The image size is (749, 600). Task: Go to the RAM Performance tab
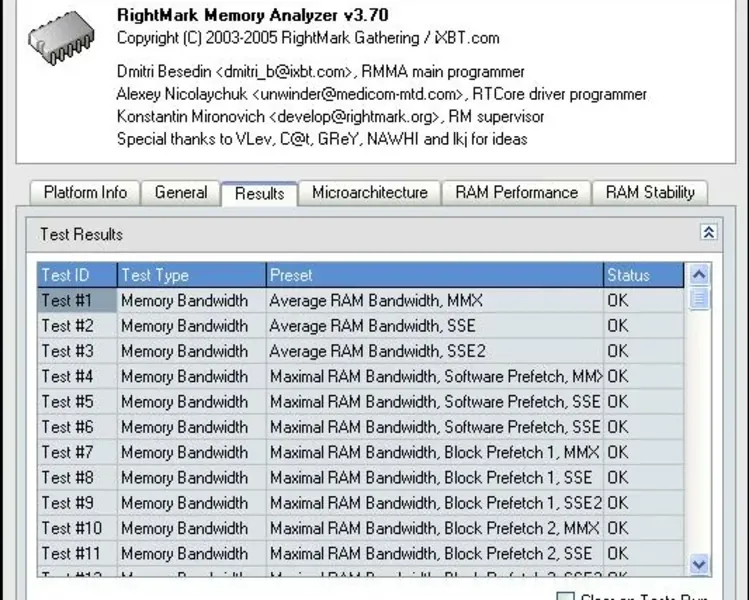click(x=516, y=193)
